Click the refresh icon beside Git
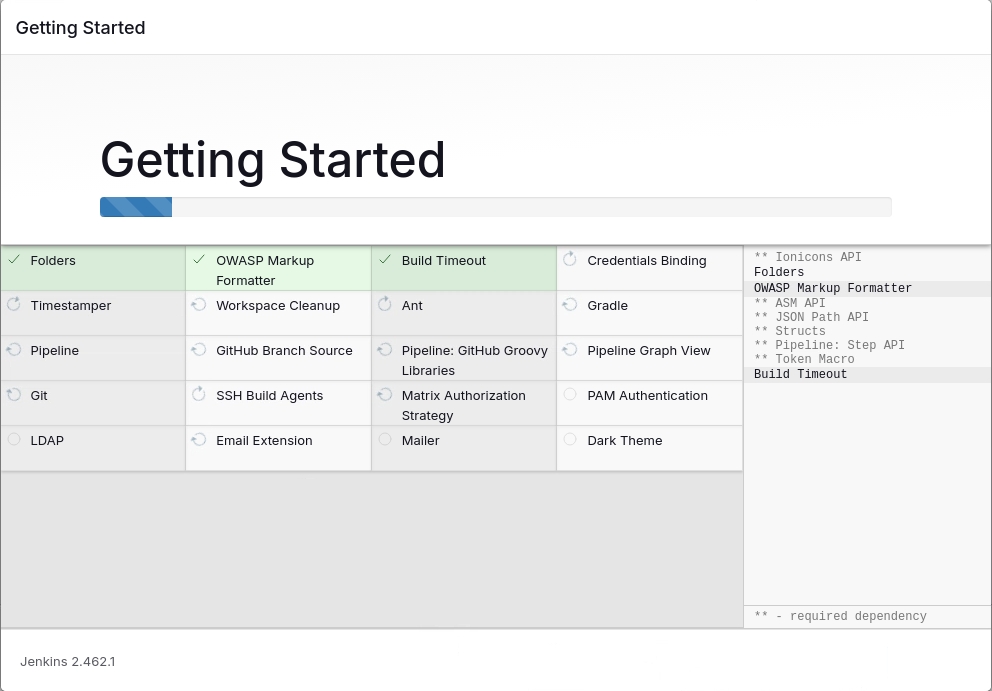Viewport: 992px width, 691px height. click(x=14, y=395)
